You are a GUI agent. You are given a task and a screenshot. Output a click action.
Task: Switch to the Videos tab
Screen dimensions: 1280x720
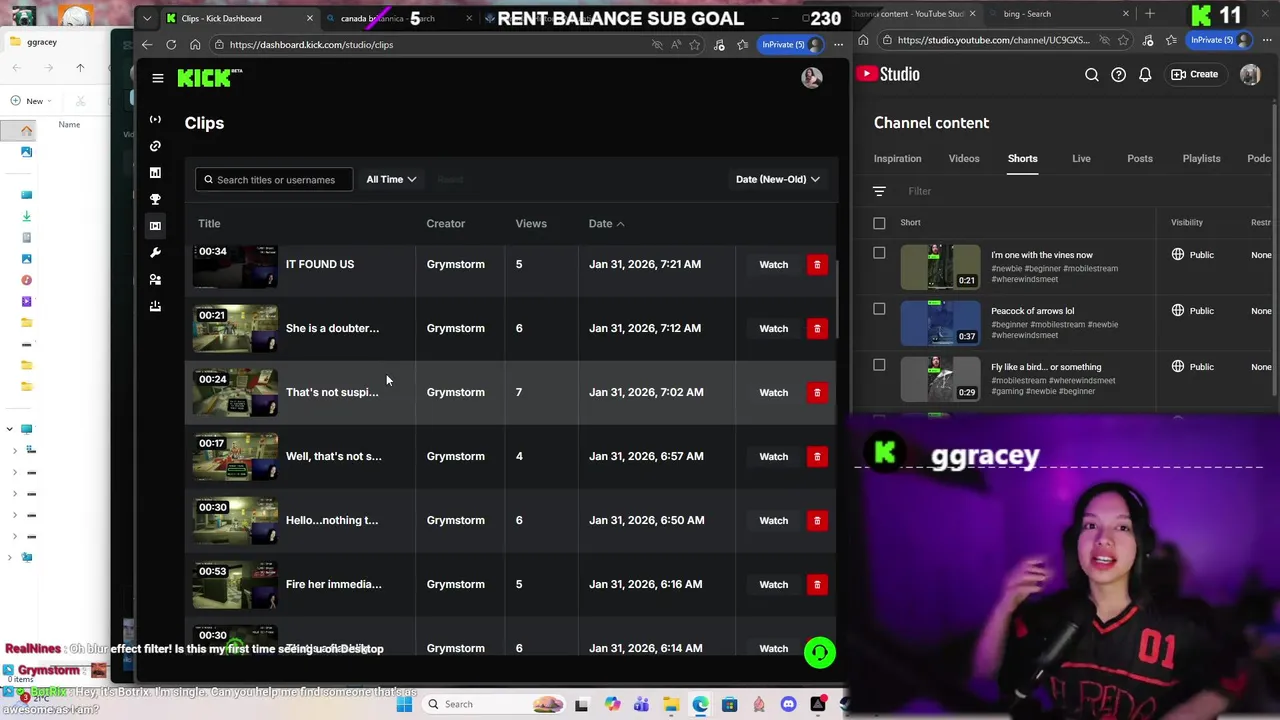964,158
